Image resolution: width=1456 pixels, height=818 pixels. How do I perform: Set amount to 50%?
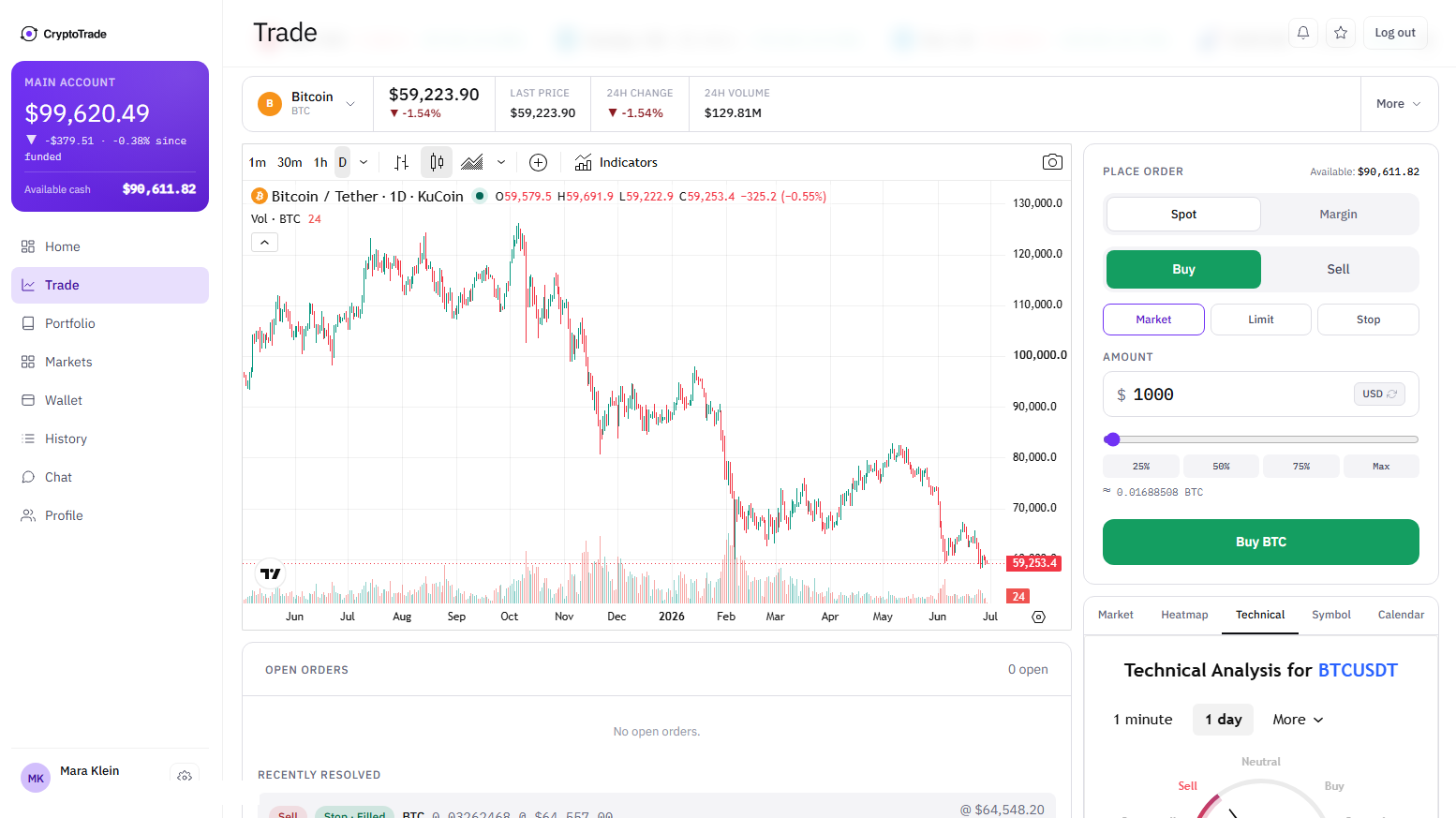[x=1221, y=466]
